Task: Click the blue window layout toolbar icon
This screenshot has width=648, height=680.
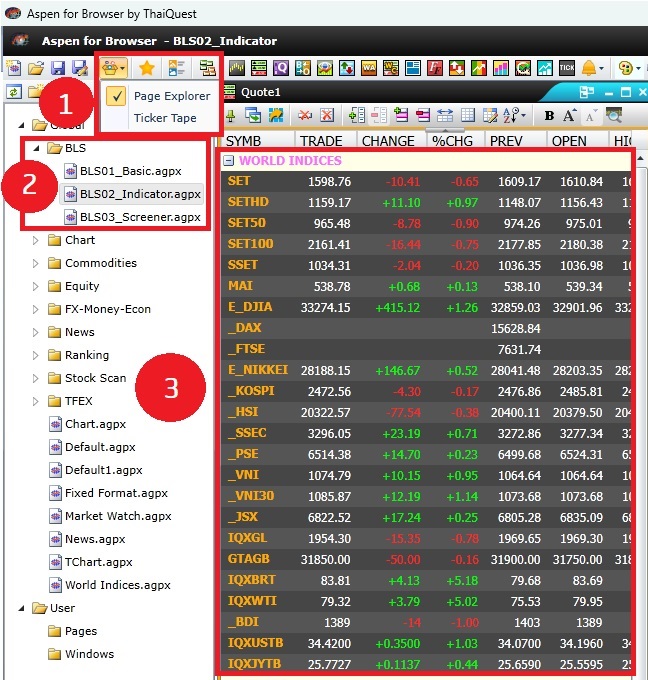Action: (x=412, y=68)
